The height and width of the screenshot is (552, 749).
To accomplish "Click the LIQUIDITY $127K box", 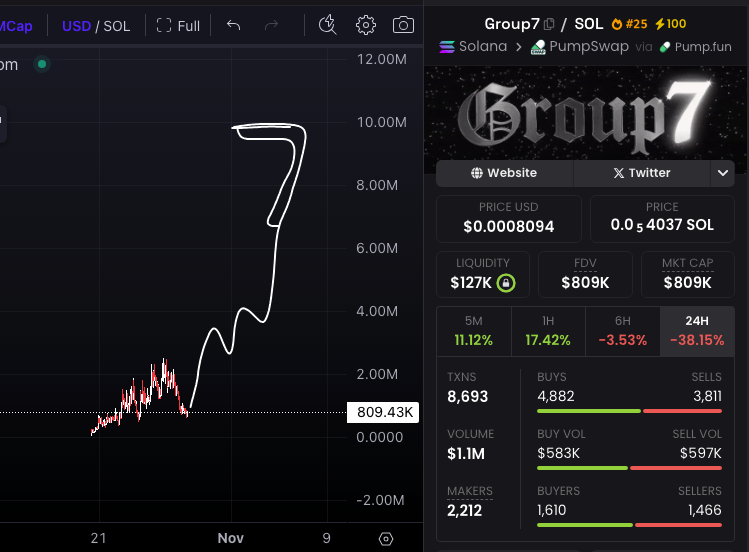I will (483, 275).
